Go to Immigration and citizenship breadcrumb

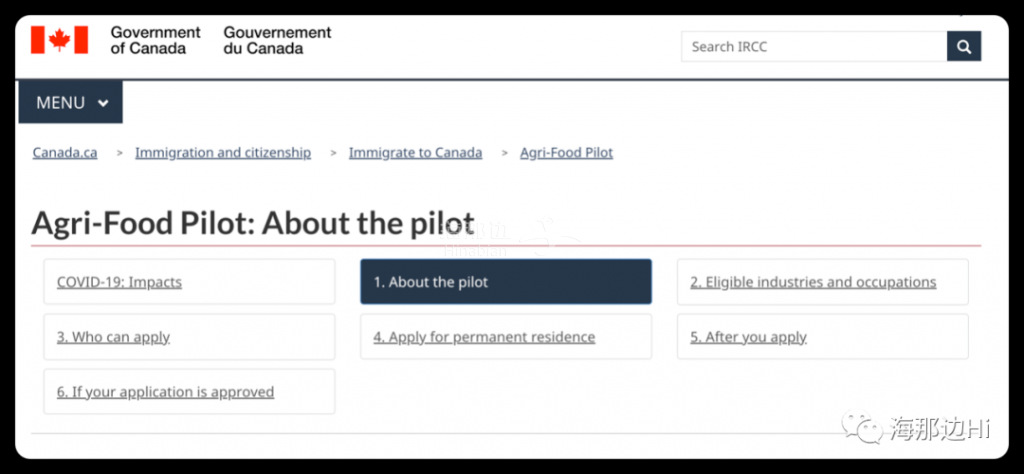coord(223,153)
